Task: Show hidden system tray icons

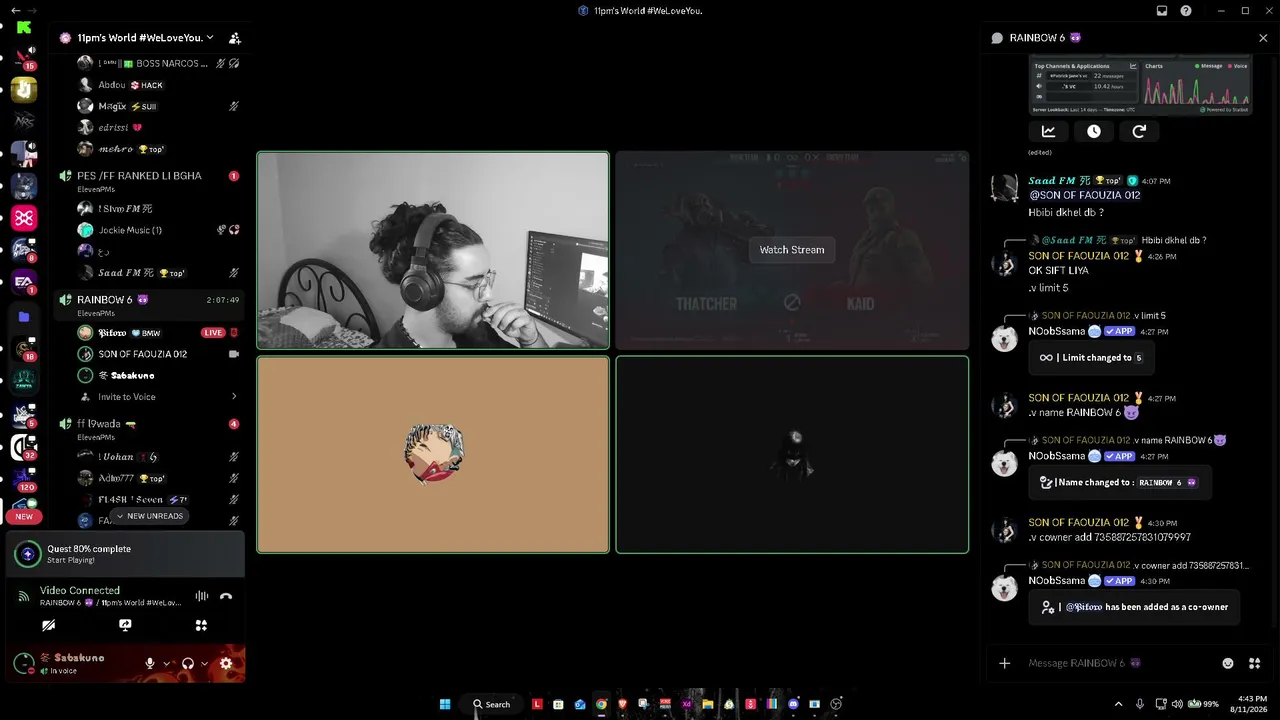Action: click(x=1118, y=704)
